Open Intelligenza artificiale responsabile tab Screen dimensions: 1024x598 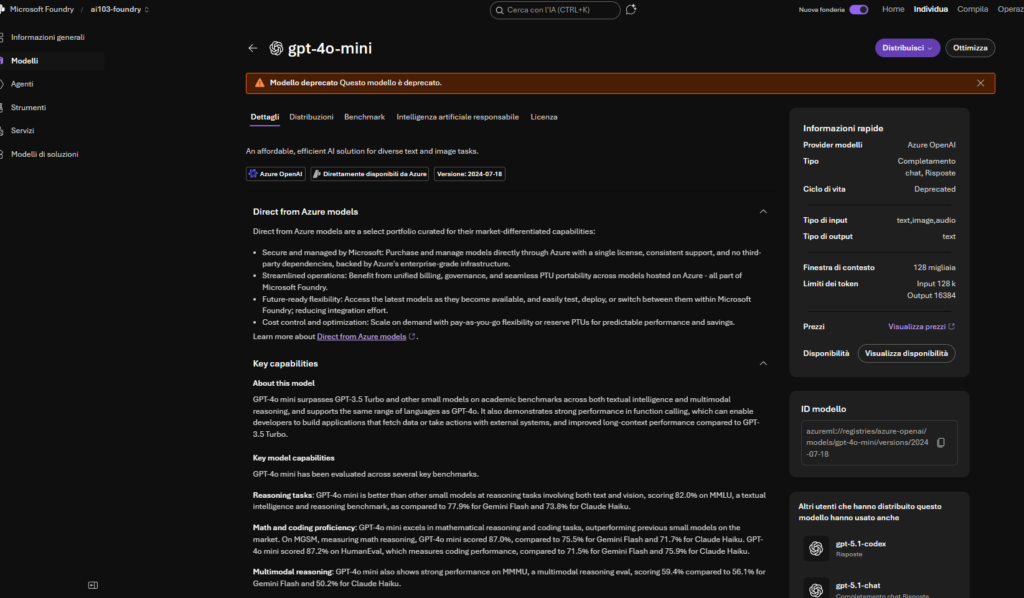click(457, 117)
